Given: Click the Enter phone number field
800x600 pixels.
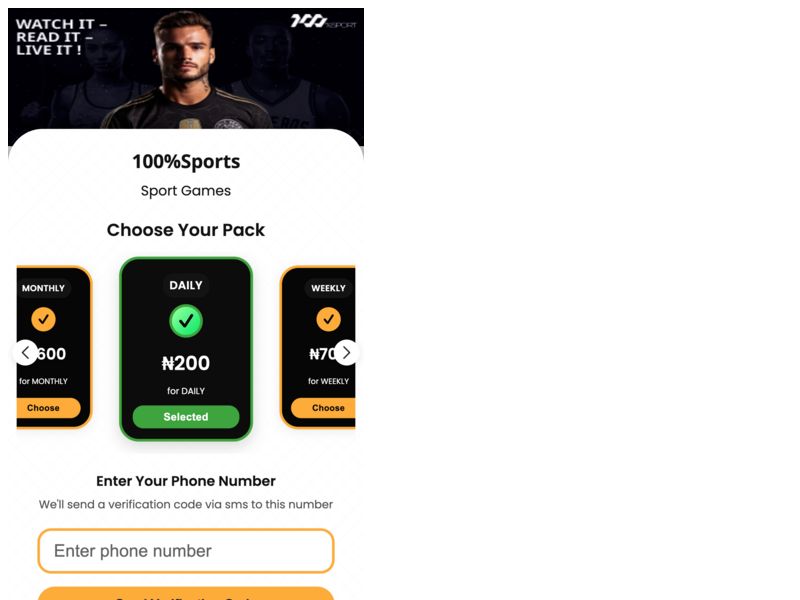Looking at the screenshot, I should [x=186, y=551].
